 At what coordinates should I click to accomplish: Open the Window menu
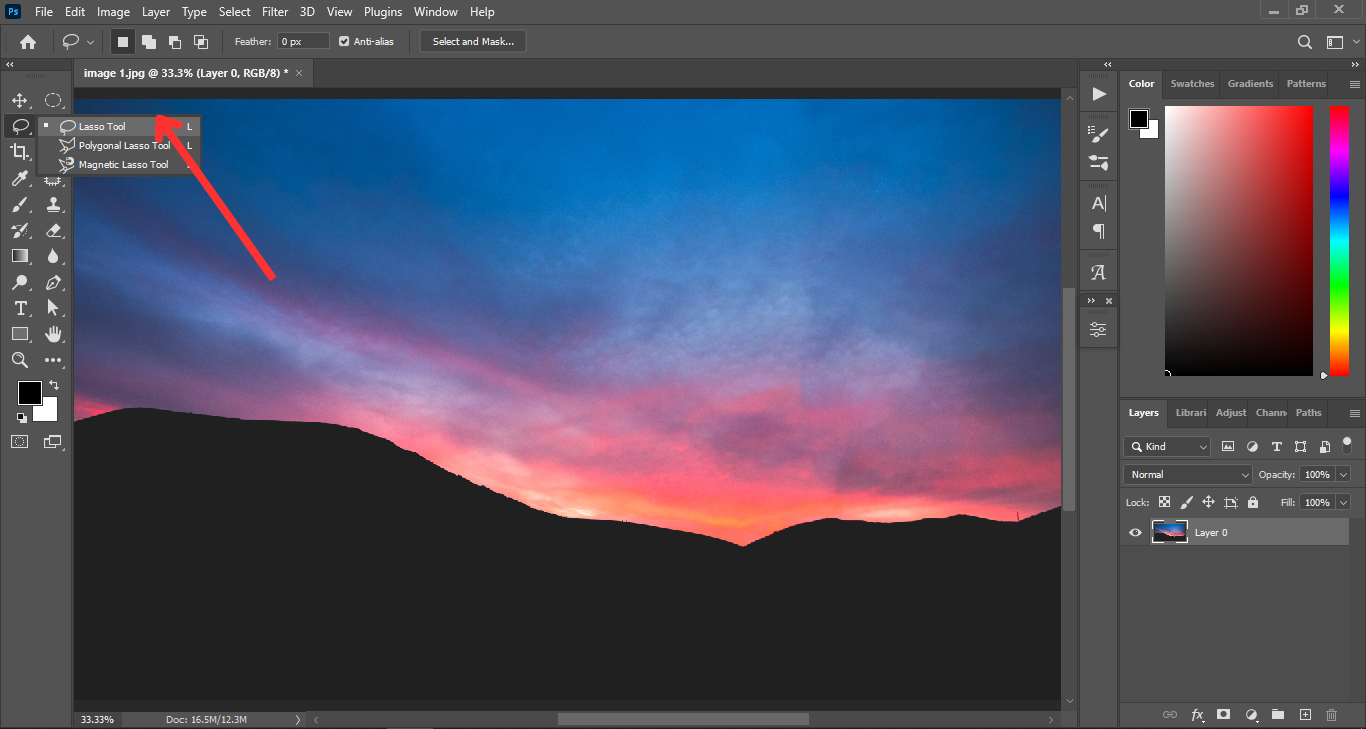coord(435,12)
